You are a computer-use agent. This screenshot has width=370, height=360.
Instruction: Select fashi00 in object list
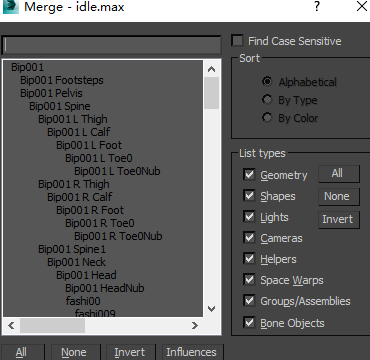[83, 301]
